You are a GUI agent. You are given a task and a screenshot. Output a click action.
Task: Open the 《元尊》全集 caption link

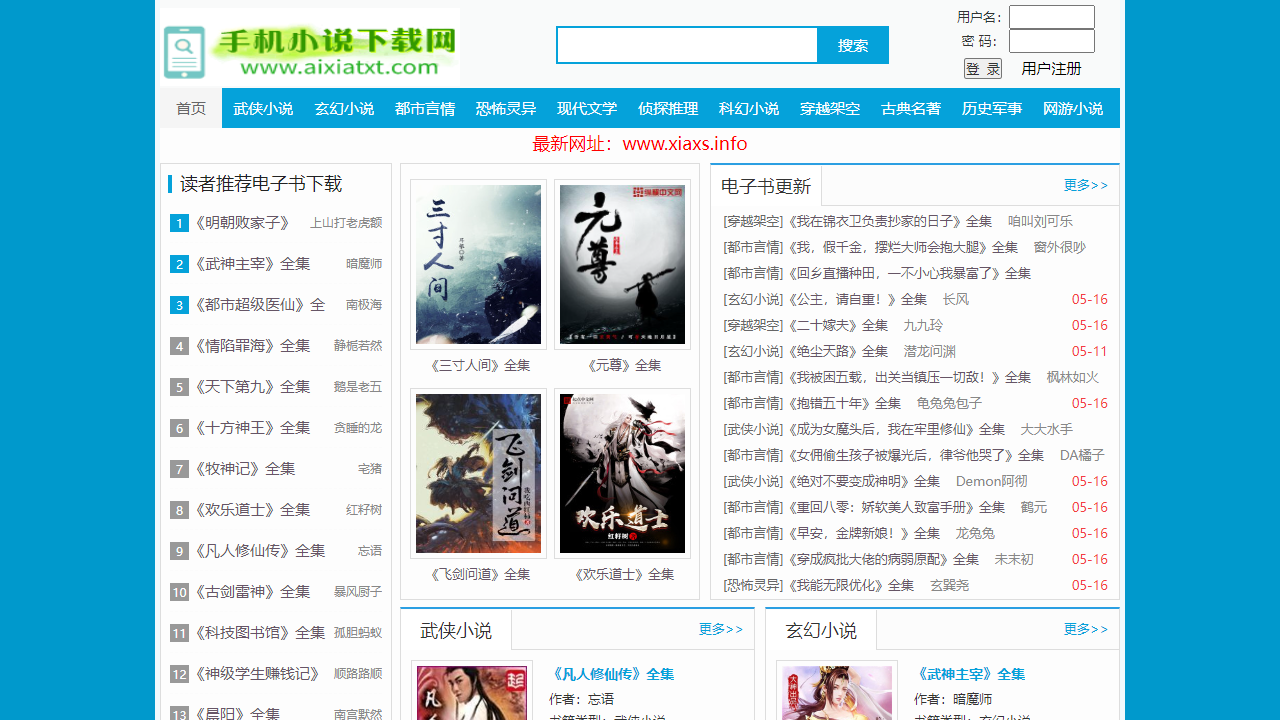(622, 366)
